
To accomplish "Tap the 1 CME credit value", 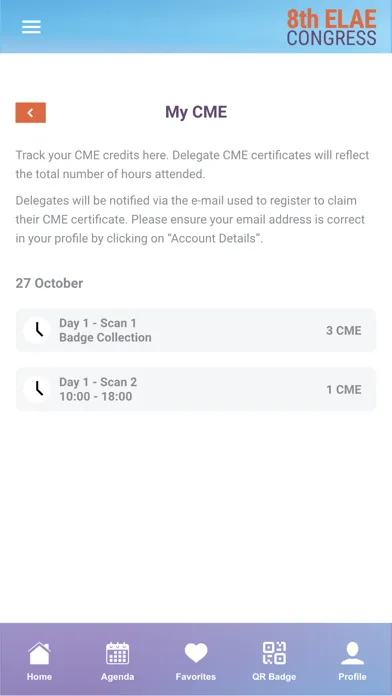I will point(344,390).
